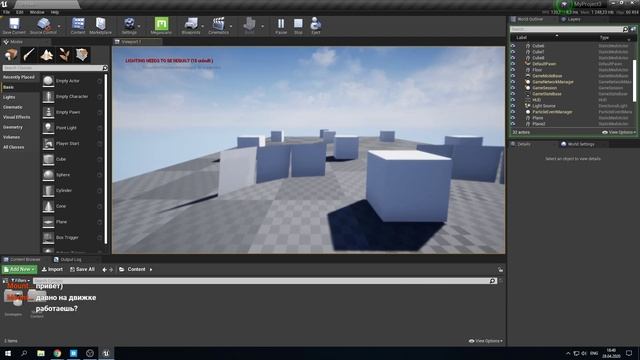
Task: Toggle visibility of Light Source actor
Action: 513,106
